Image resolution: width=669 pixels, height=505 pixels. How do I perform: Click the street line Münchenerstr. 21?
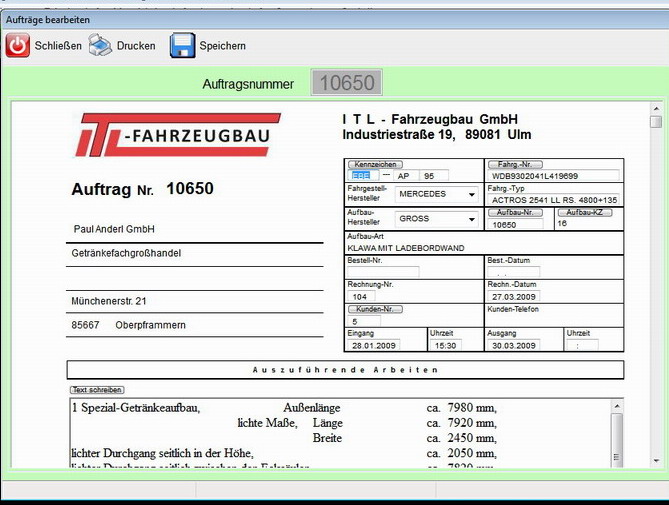[x=109, y=301]
